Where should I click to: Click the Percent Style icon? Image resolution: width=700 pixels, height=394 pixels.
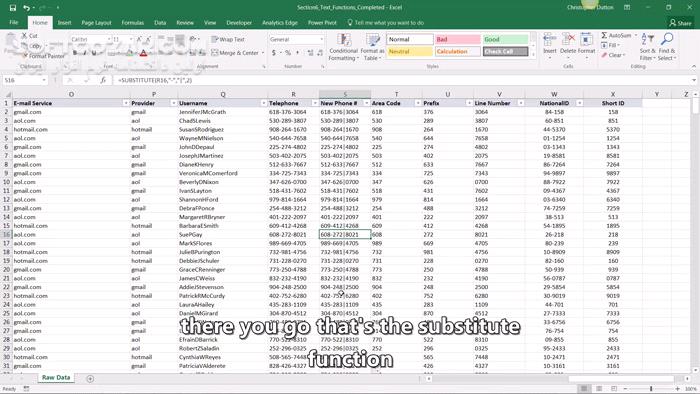click(x=288, y=53)
